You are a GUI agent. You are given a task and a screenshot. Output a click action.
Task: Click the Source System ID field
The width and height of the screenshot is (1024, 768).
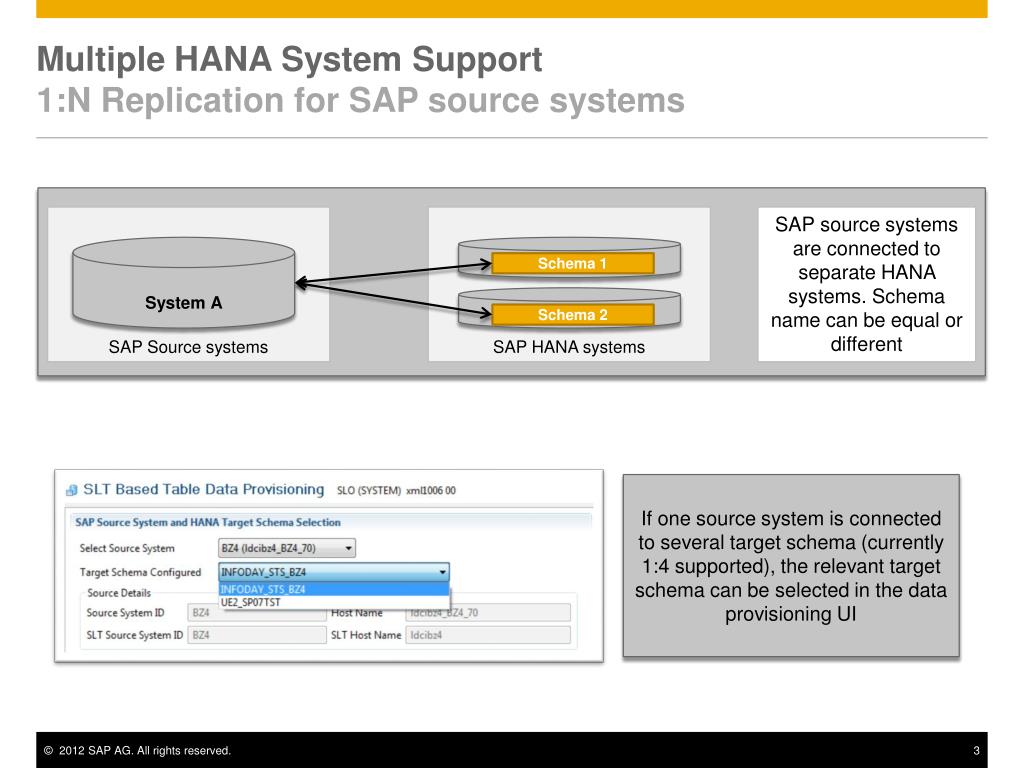257,613
